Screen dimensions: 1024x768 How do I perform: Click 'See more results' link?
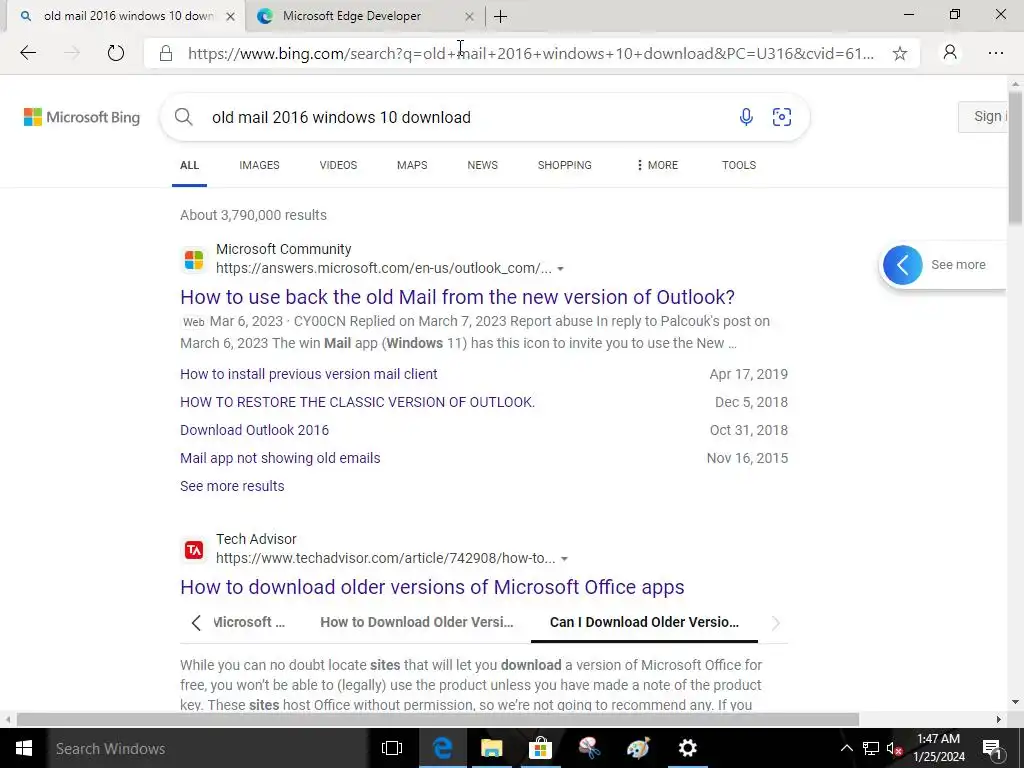(232, 487)
